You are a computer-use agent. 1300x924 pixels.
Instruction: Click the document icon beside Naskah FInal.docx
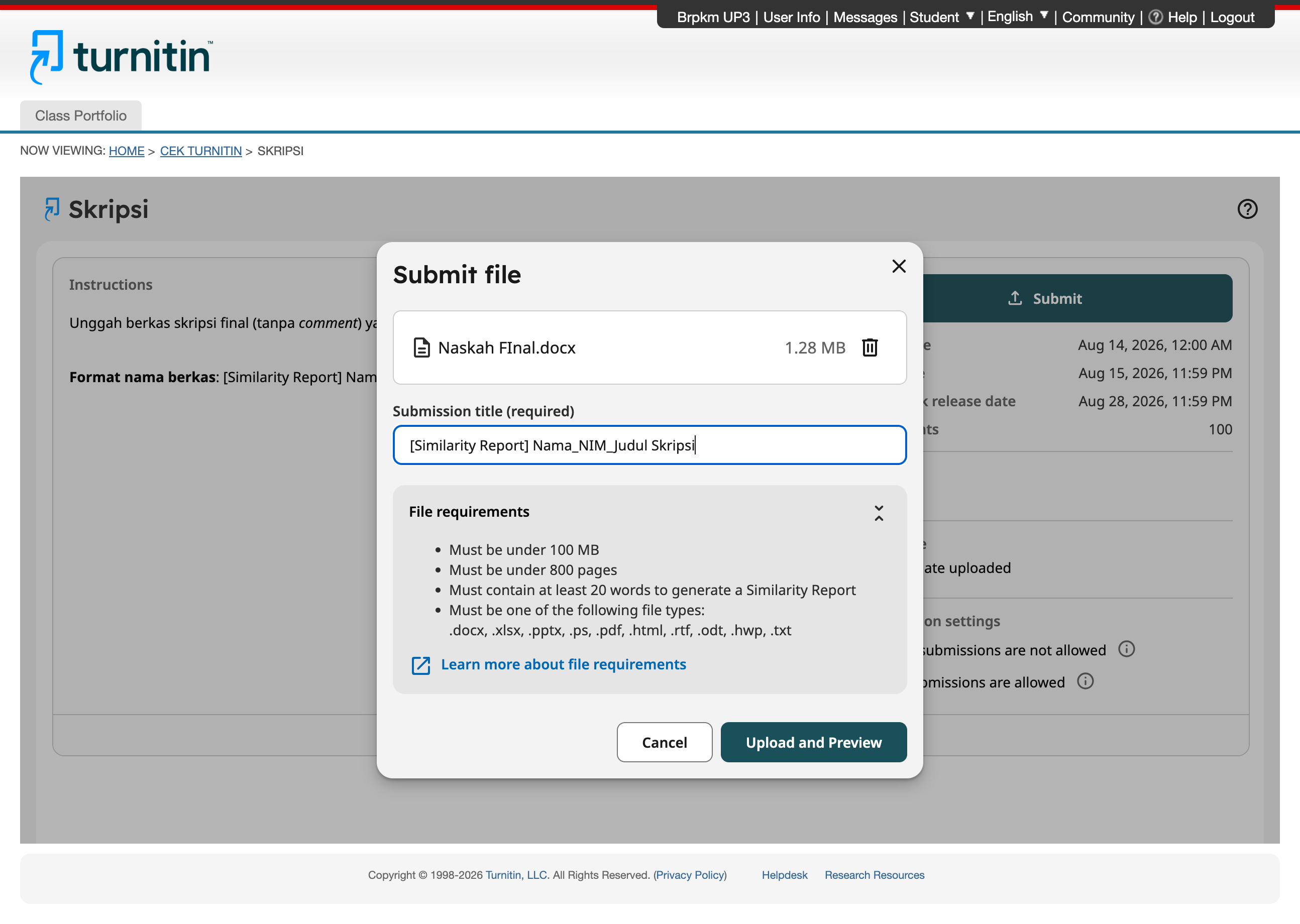tap(421, 347)
